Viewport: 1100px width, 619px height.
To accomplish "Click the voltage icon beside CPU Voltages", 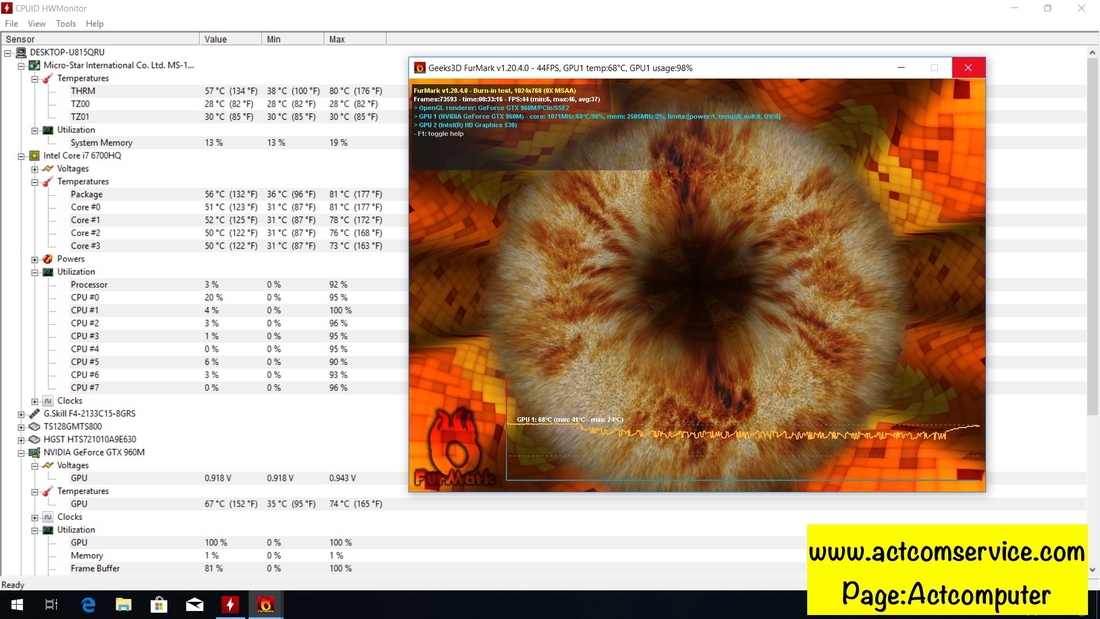I will [48, 169].
